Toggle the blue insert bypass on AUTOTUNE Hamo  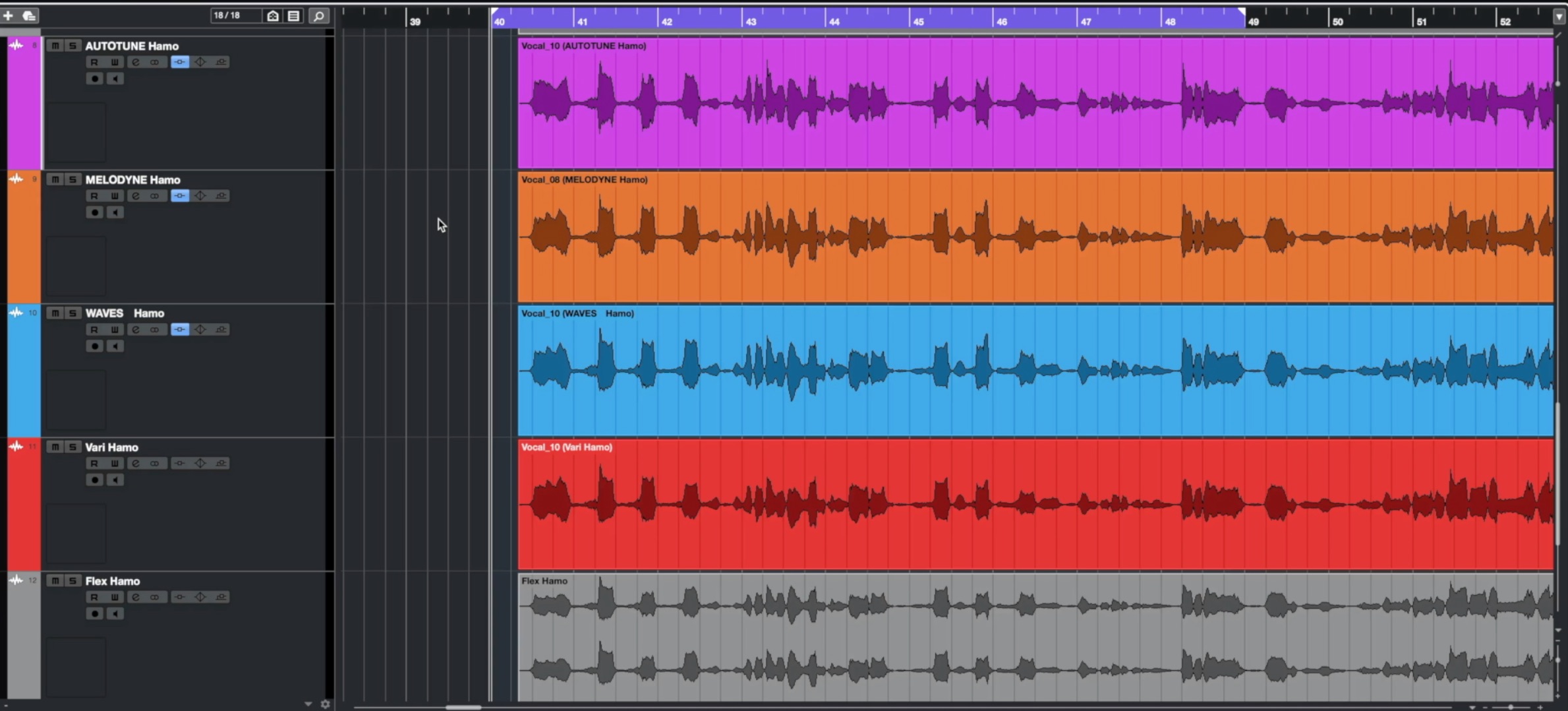tap(180, 62)
